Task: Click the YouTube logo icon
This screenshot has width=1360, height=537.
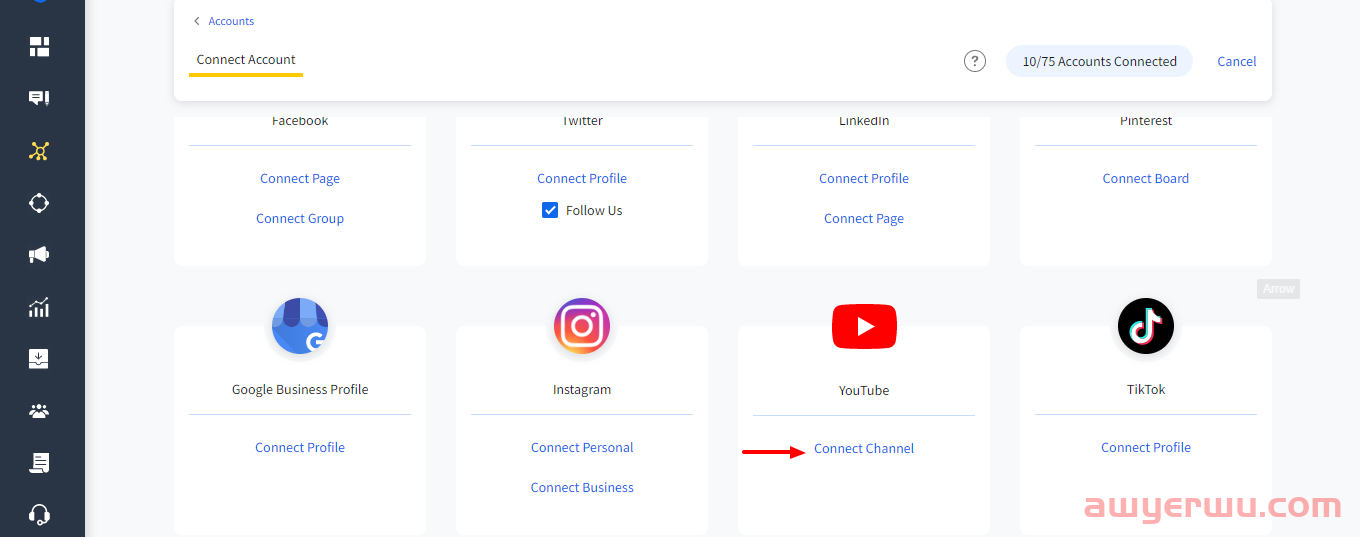Action: (864, 327)
